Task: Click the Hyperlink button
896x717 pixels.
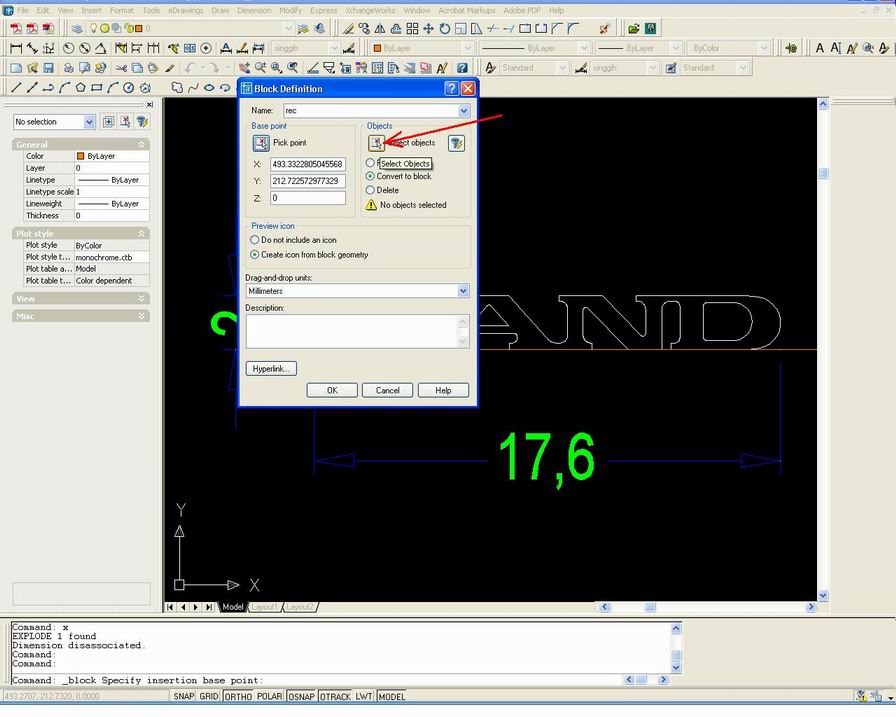Action: point(270,368)
